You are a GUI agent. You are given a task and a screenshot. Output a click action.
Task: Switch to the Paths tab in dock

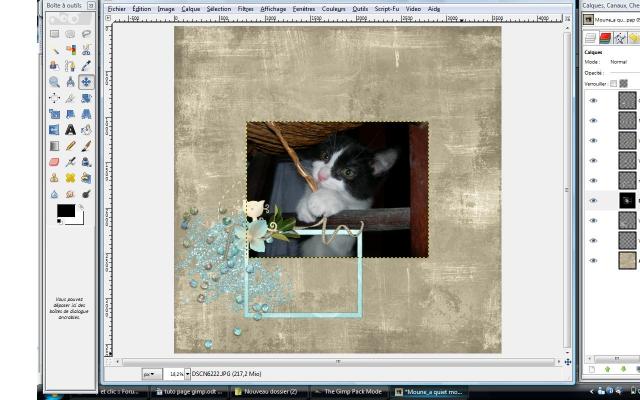620,38
